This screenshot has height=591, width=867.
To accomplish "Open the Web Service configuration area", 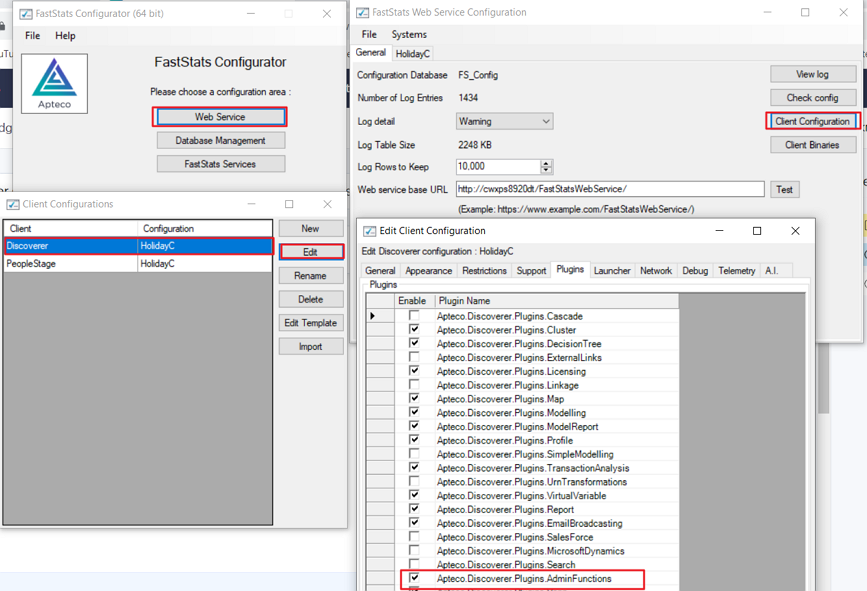I will 220,117.
